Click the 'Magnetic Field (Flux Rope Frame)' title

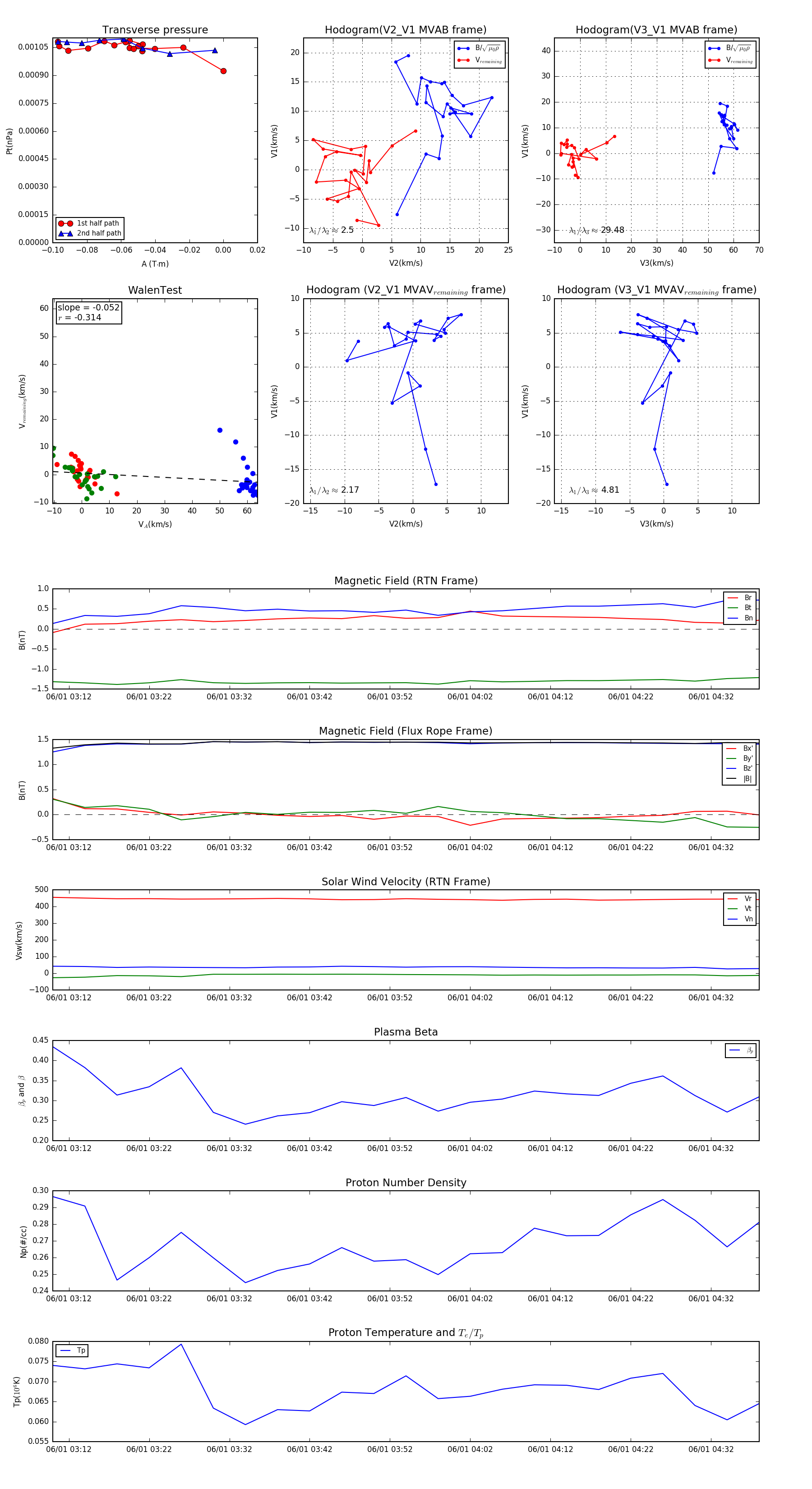click(x=406, y=731)
